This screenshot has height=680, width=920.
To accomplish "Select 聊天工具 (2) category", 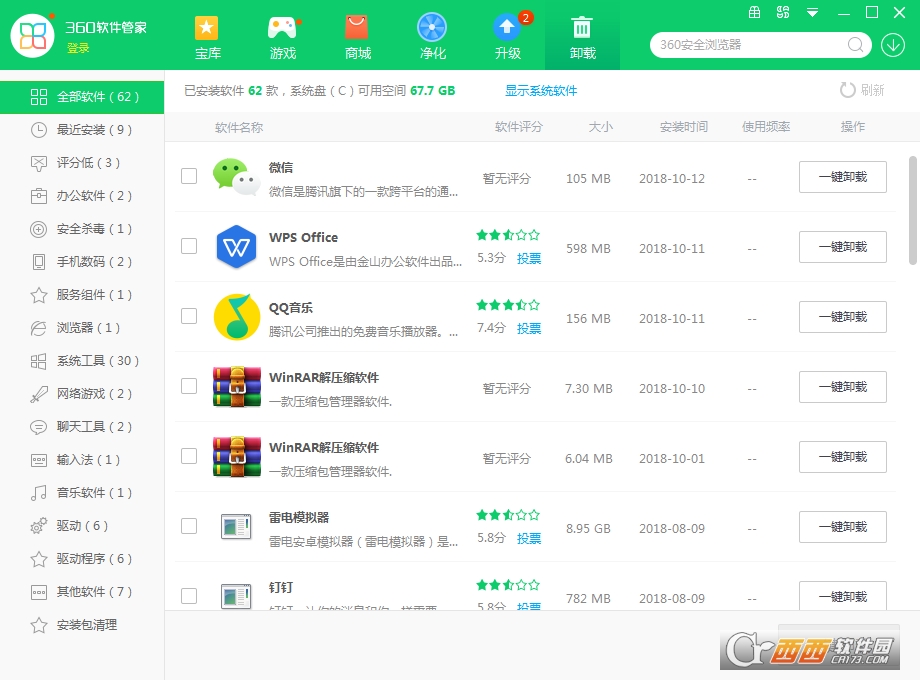I will tap(82, 427).
